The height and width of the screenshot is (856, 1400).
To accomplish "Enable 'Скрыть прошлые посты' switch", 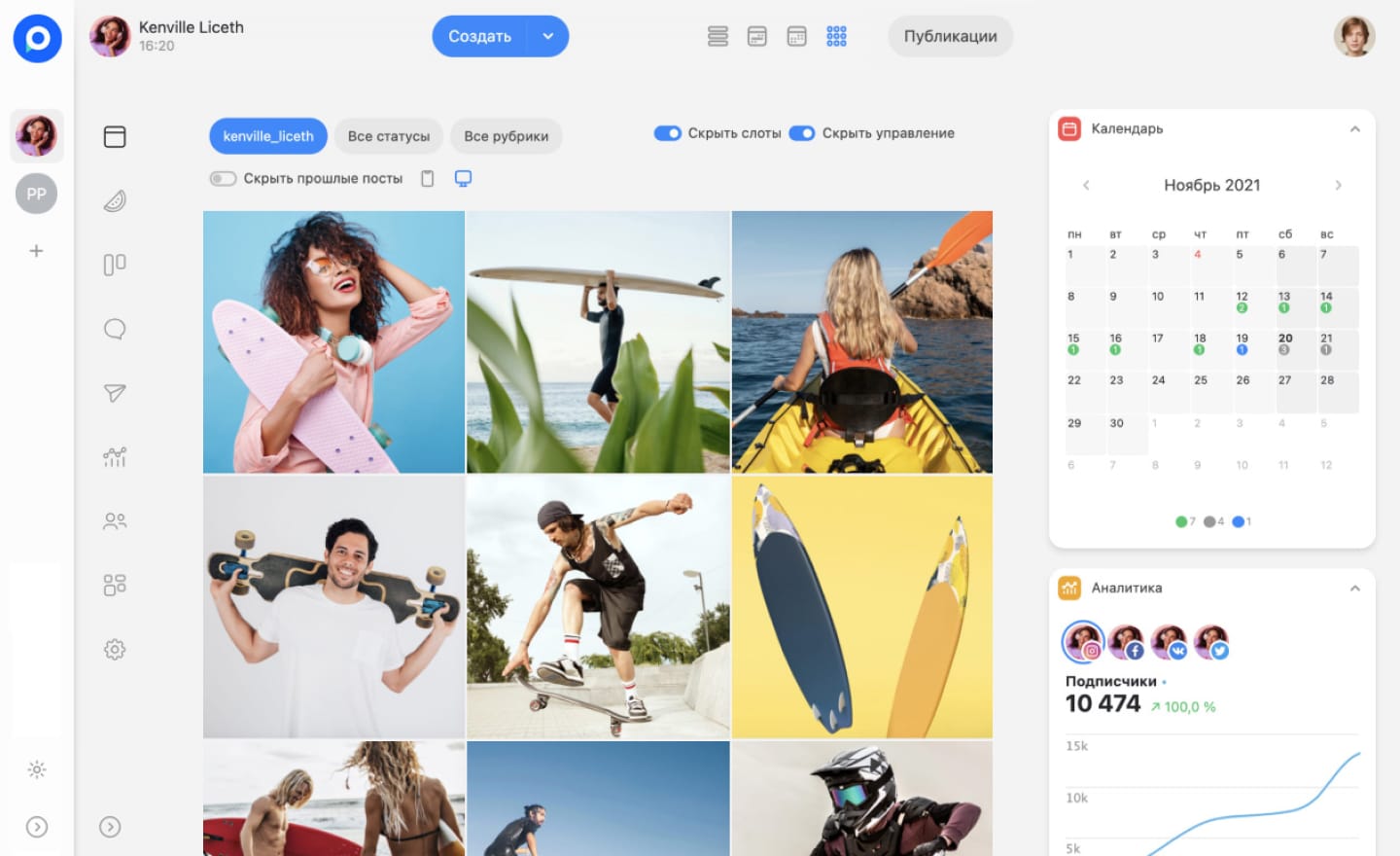I will [x=224, y=178].
